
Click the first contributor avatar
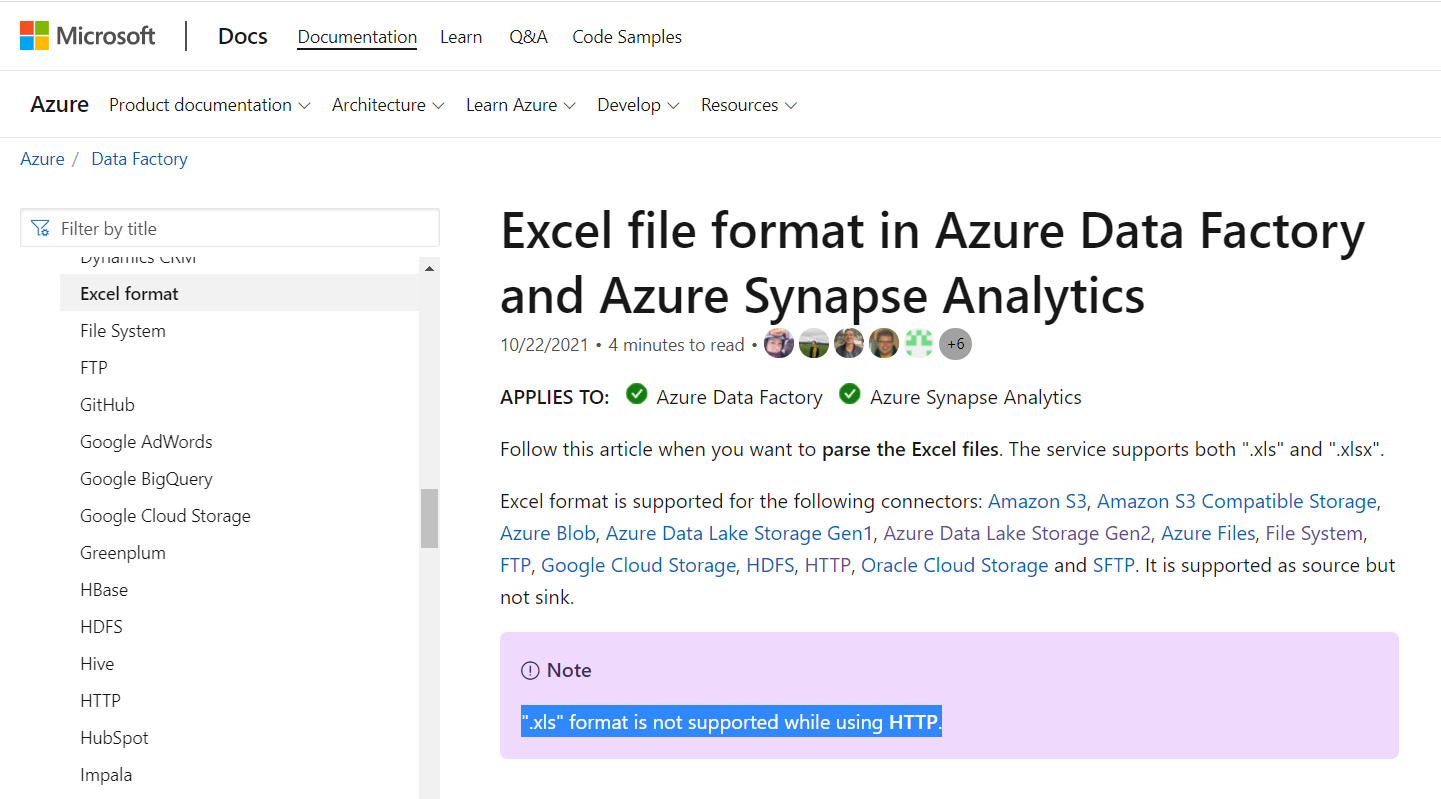coord(779,344)
